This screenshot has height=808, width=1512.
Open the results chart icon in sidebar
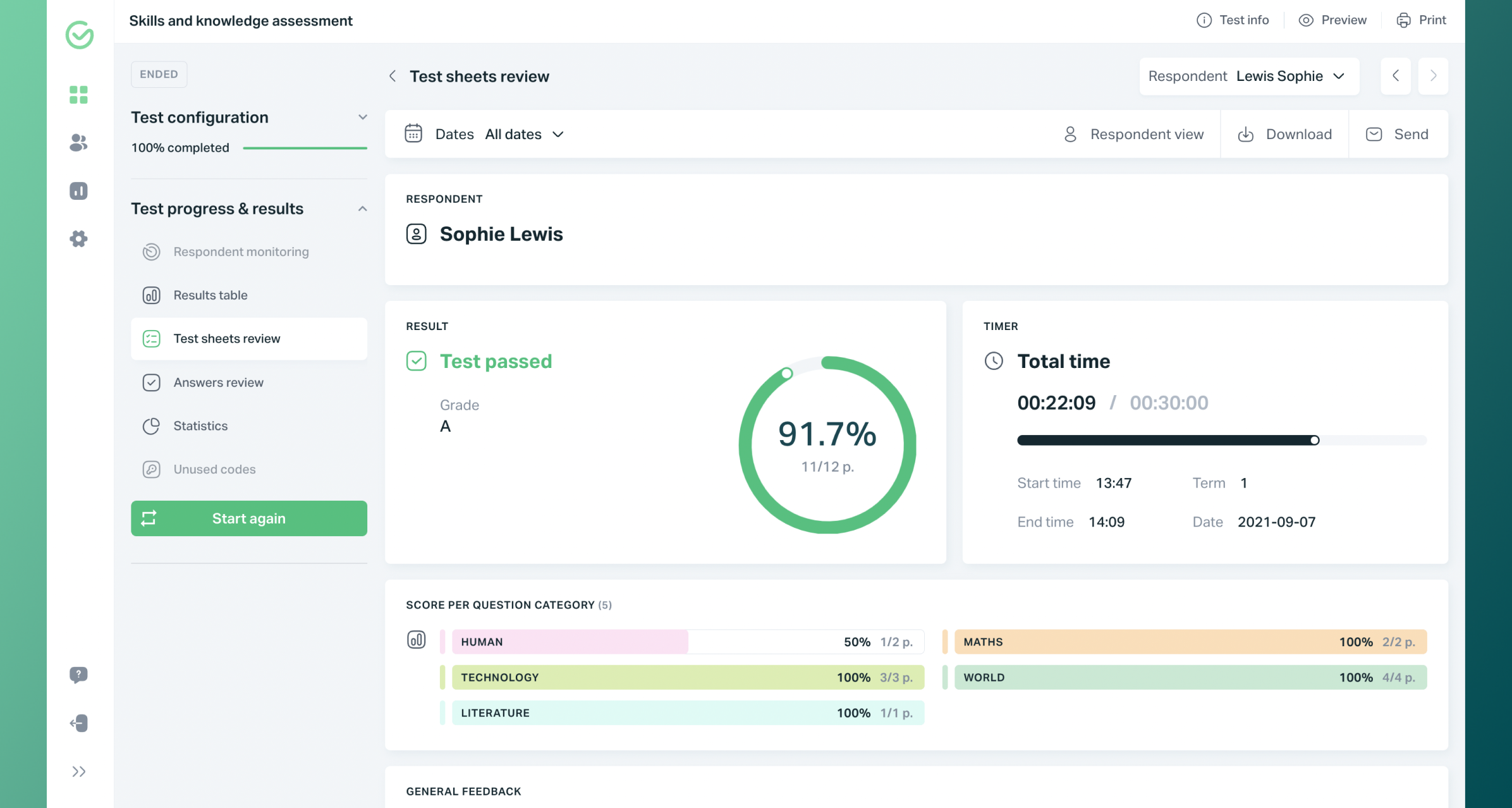click(x=78, y=190)
